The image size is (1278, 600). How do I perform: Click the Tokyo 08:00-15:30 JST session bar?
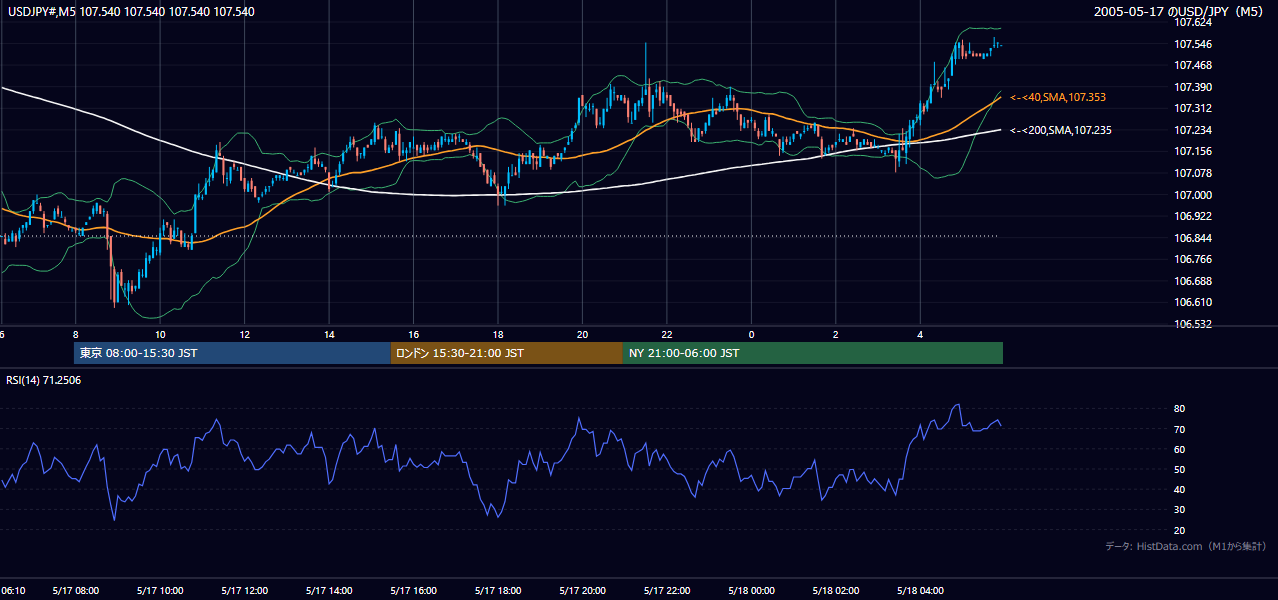(x=232, y=353)
